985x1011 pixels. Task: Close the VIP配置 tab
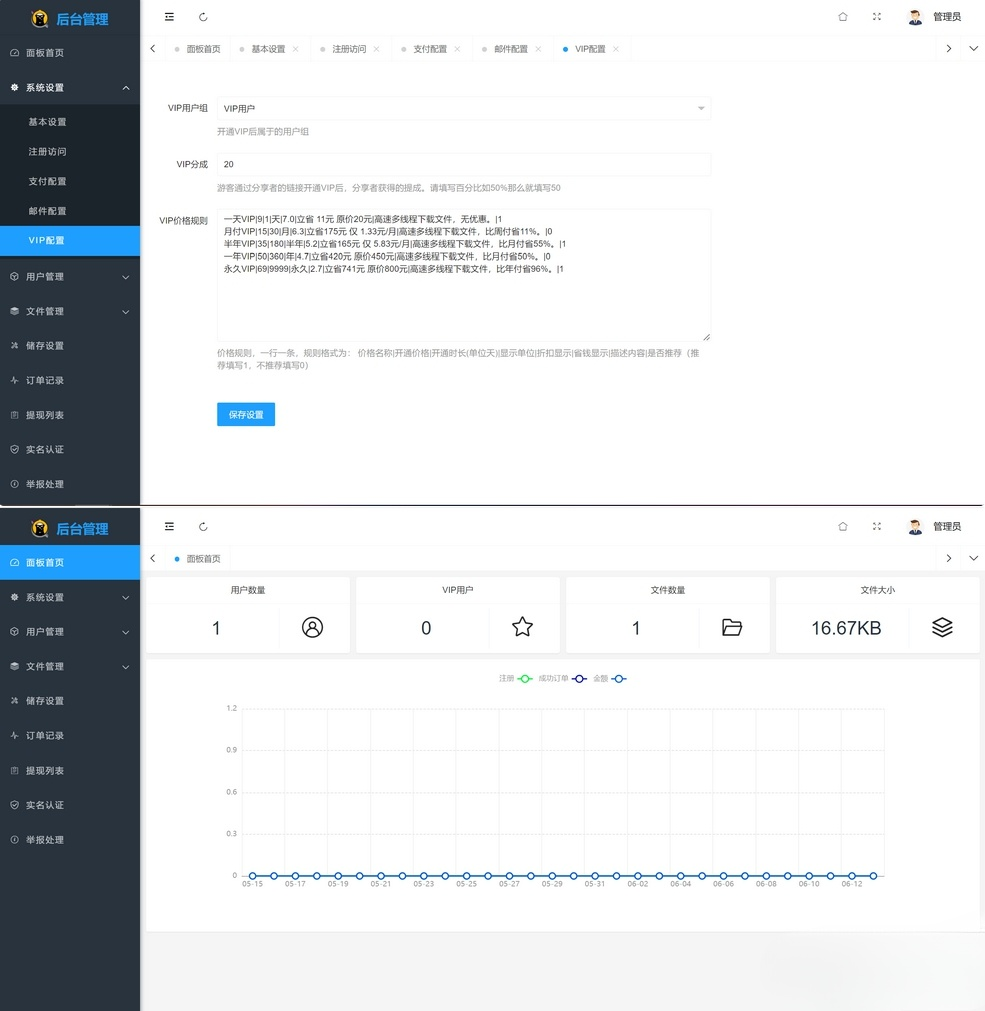[x=616, y=49]
